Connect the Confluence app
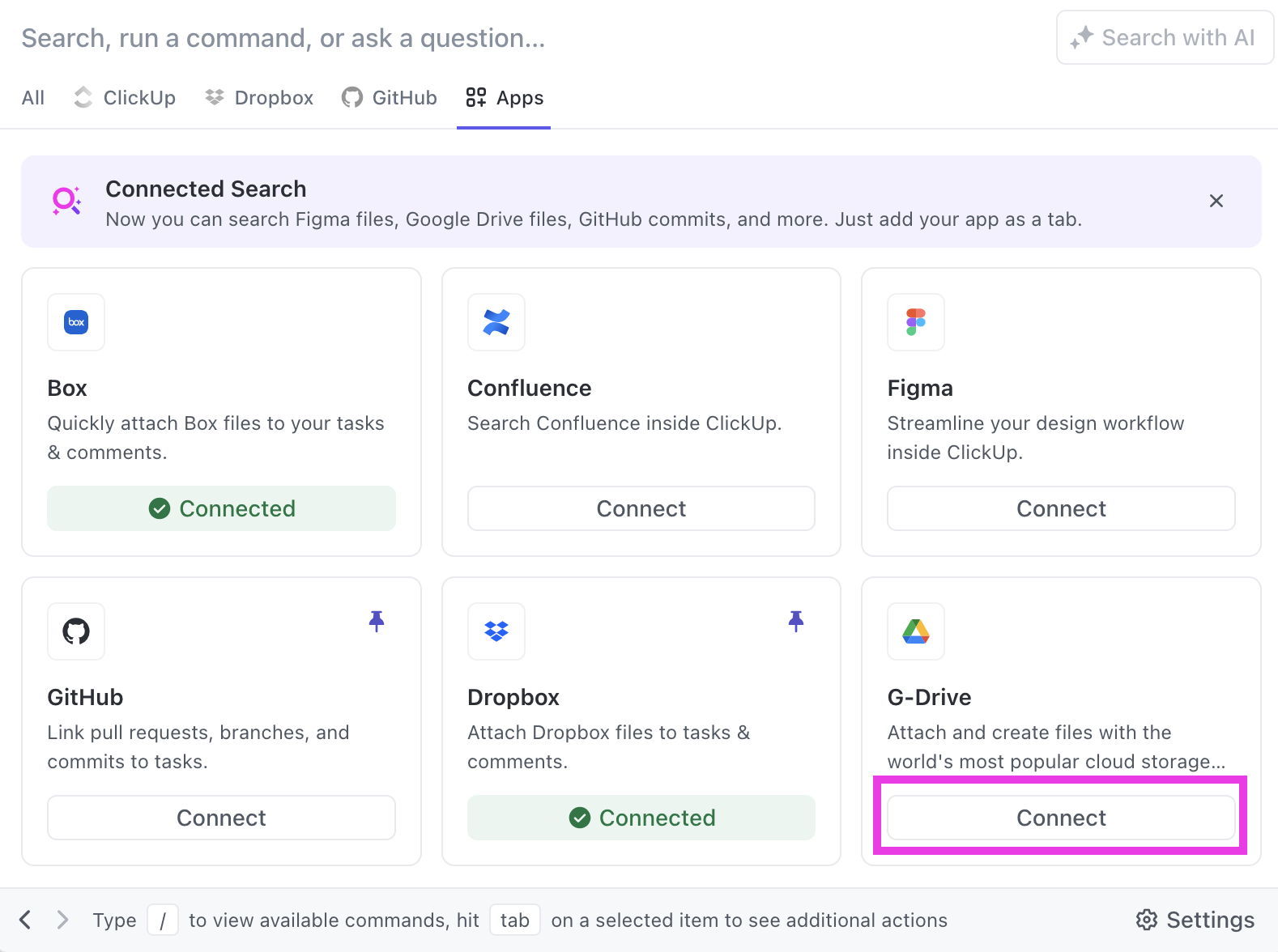Viewport: 1278px width, 952px height. (641, 508)
